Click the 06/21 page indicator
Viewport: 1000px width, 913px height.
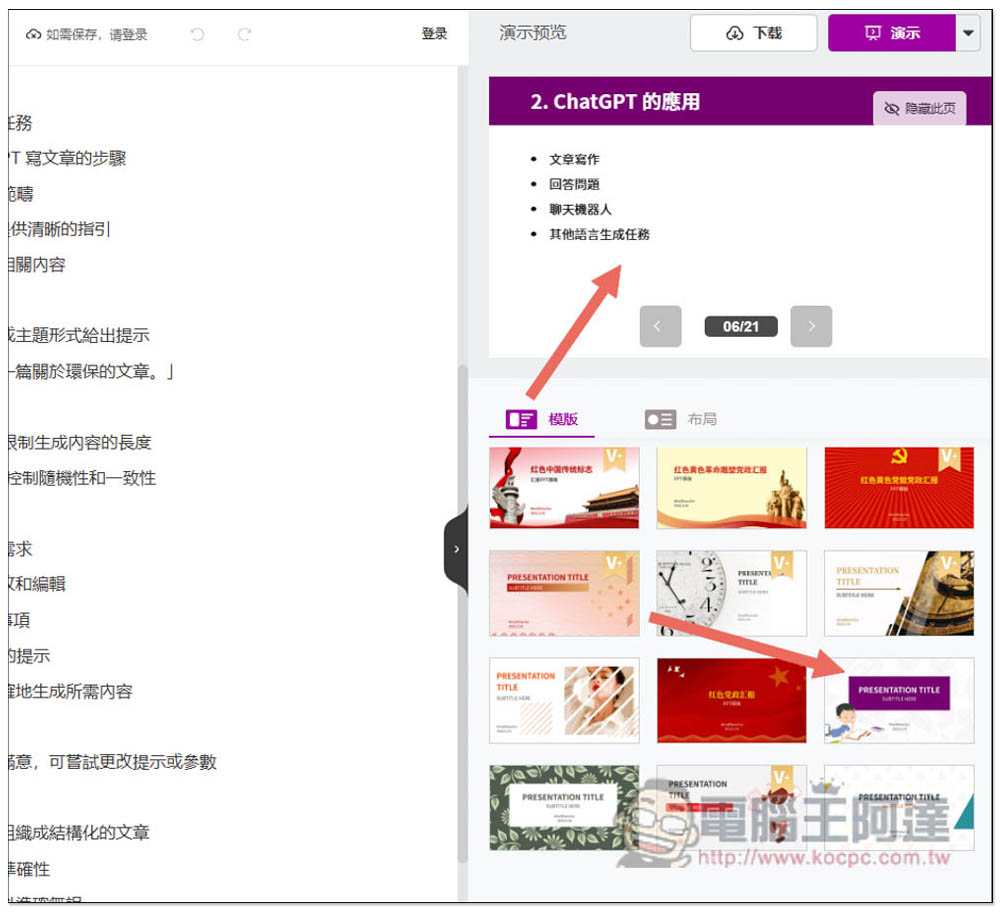pyautogui.click(x=740, y=326)
